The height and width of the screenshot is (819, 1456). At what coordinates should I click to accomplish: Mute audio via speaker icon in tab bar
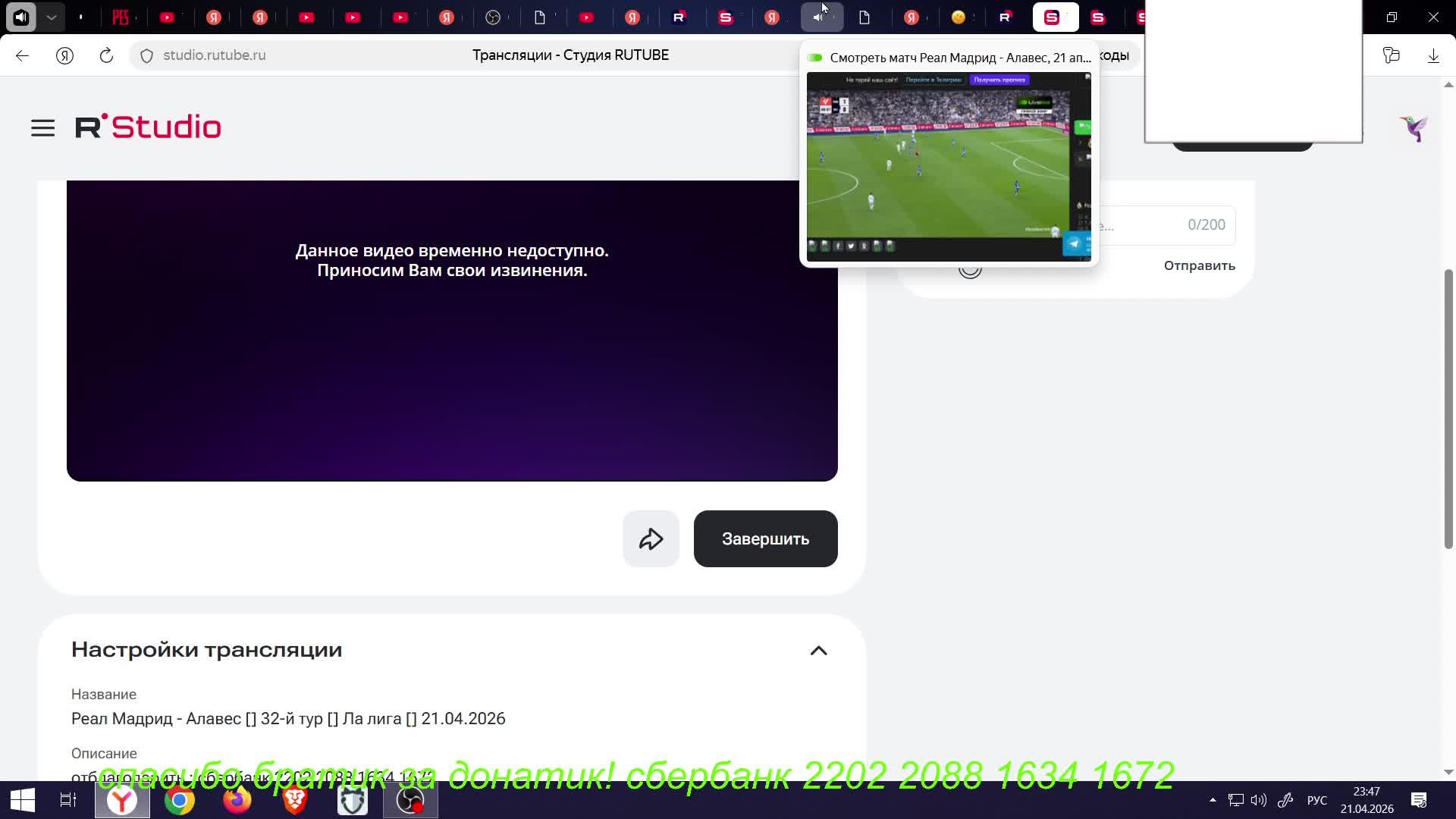pos(21,17)
